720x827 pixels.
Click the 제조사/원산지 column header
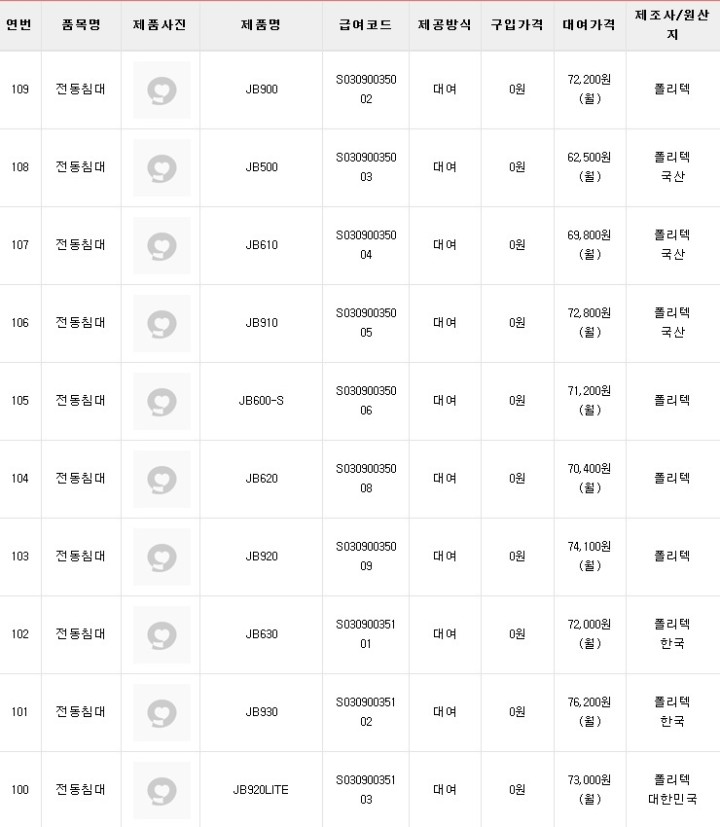(x=672, y=25)
